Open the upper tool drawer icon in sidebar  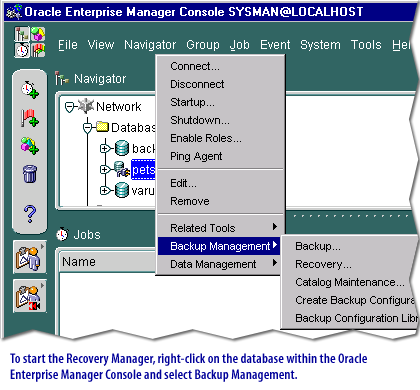[x=30, y=258]
